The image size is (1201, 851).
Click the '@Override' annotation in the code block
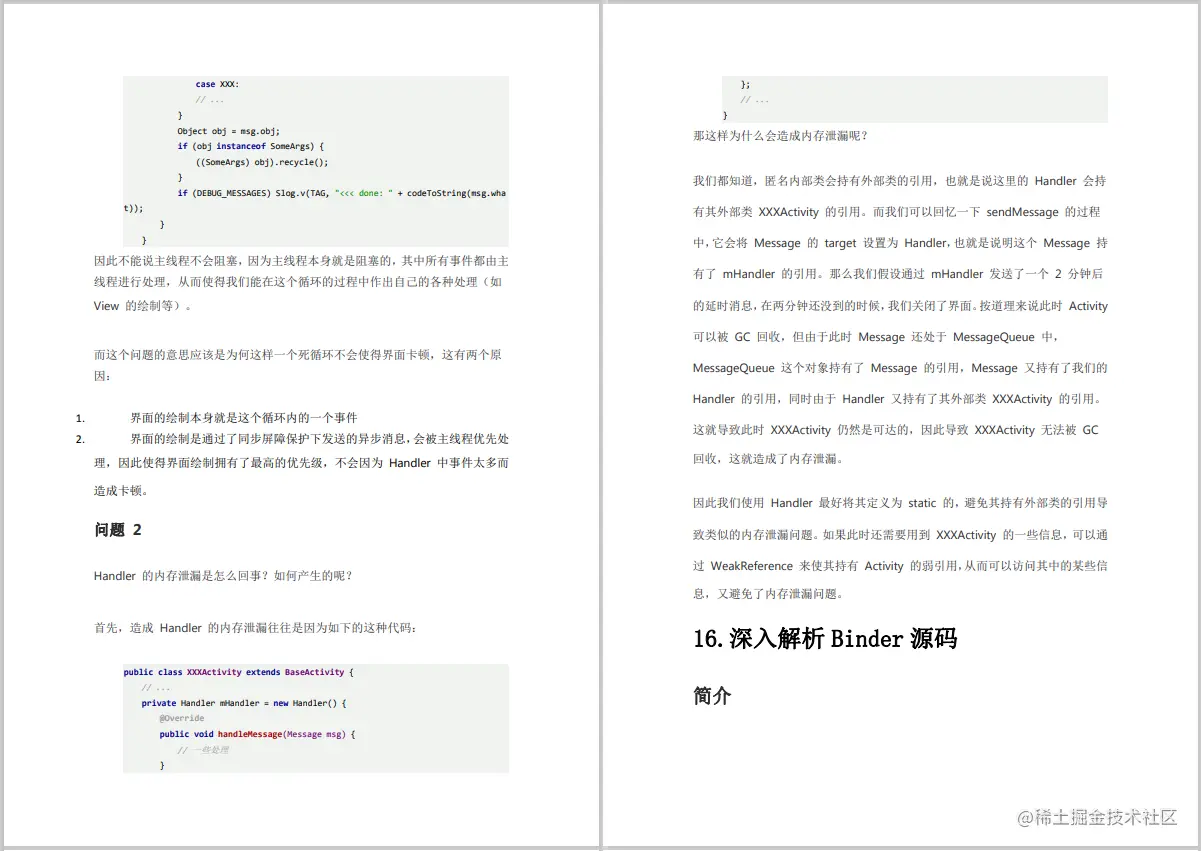tap(181, 718)
